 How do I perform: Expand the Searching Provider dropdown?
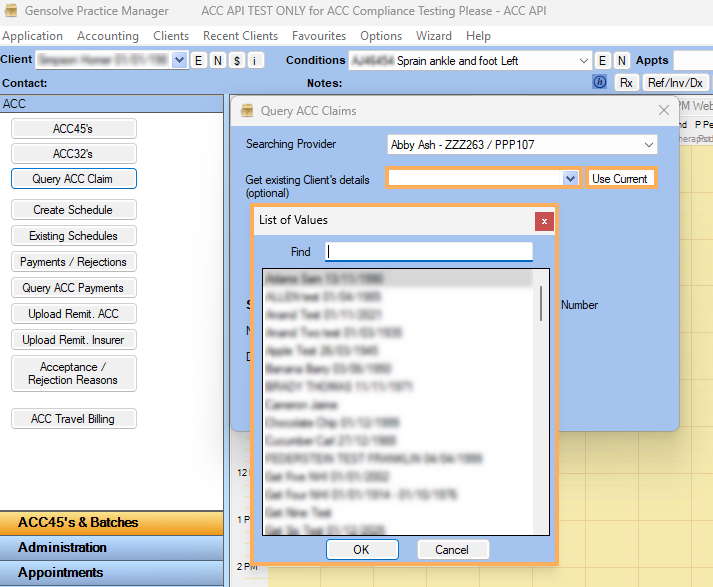pyautogui.click(x=649, y=145)
